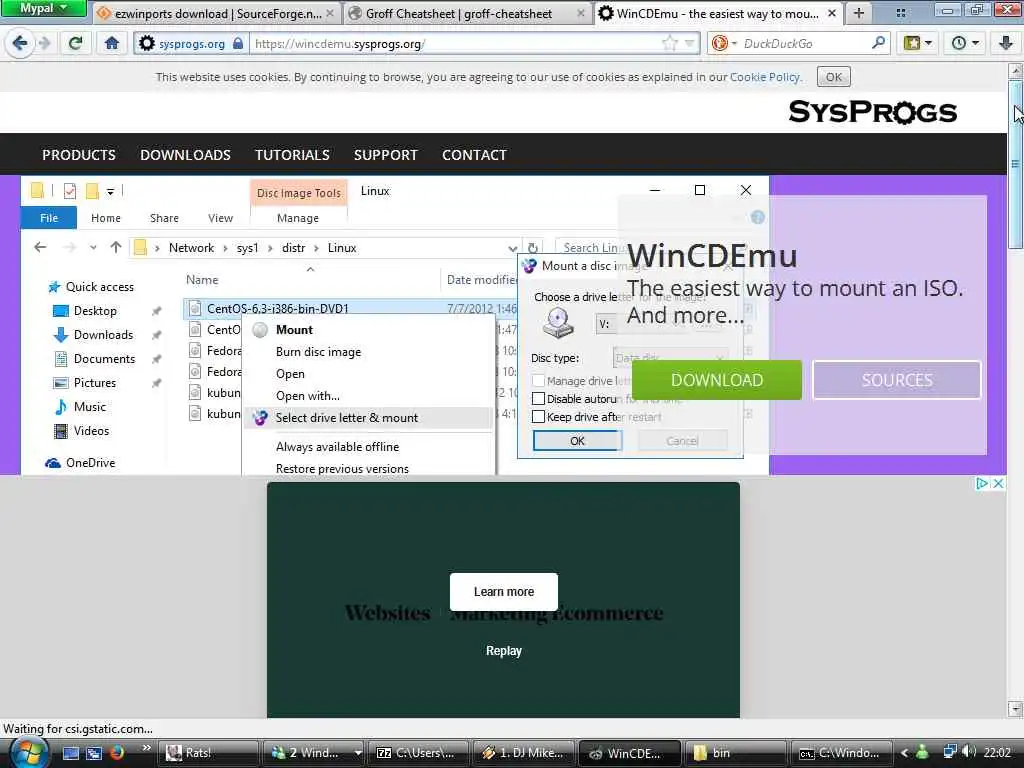Close the ad with the X icon
Viewport: 1024px width, 768px height.
click(998, 484)
